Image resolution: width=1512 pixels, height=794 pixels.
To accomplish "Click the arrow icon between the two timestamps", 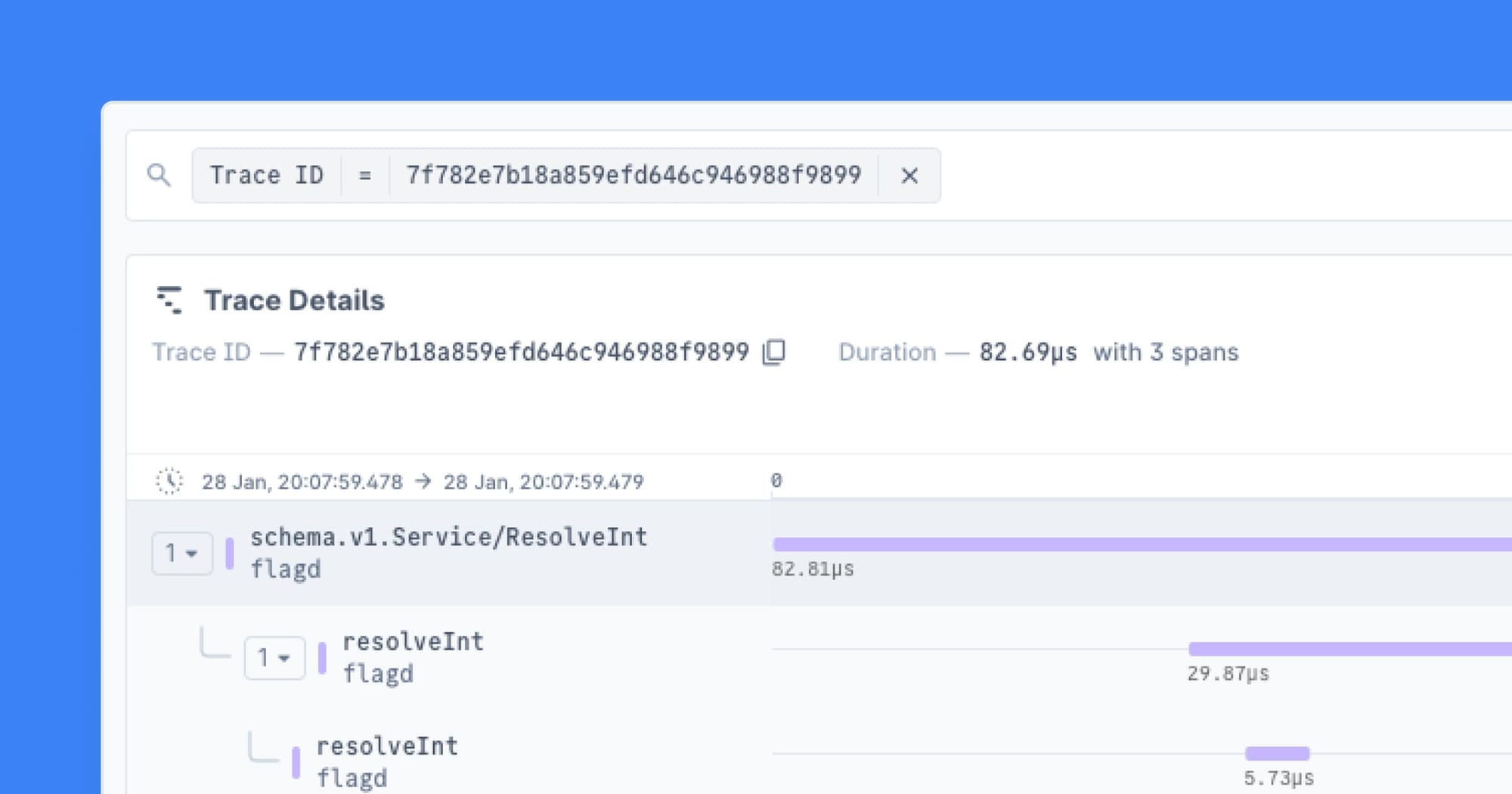I will pyautogui.click(x=423, y=481).
